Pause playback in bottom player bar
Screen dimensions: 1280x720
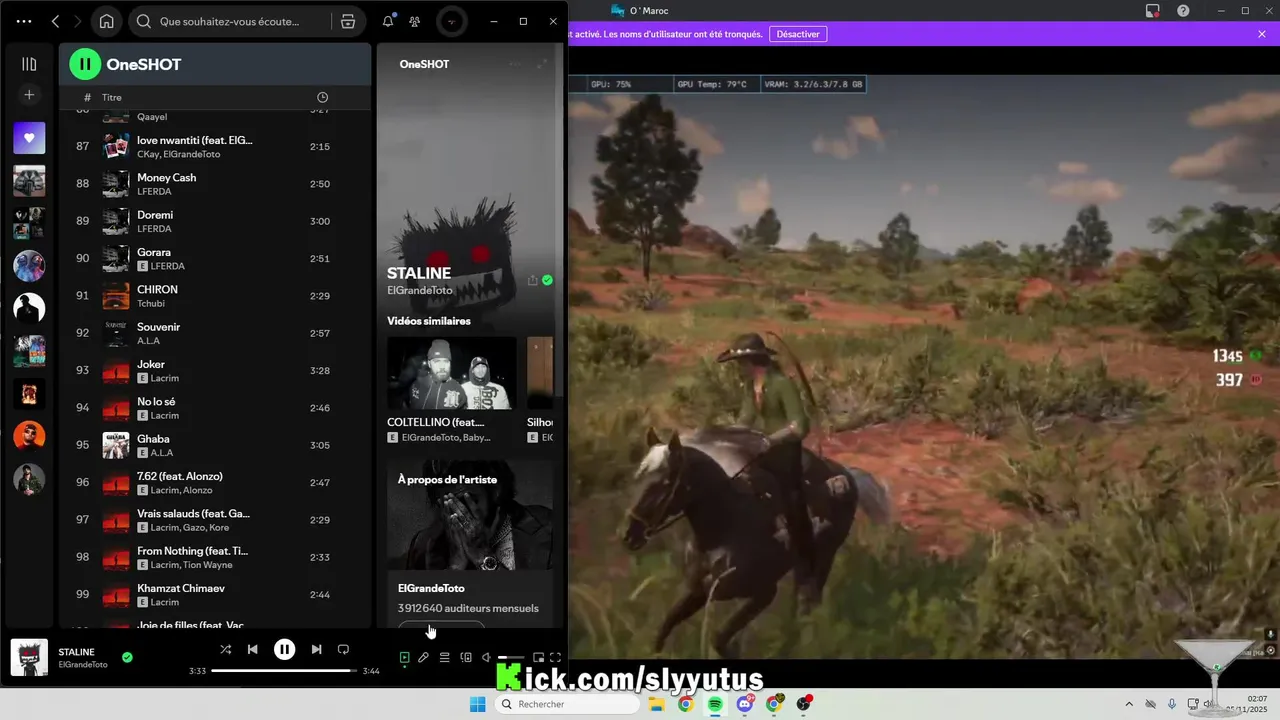[x=285, y=650]
